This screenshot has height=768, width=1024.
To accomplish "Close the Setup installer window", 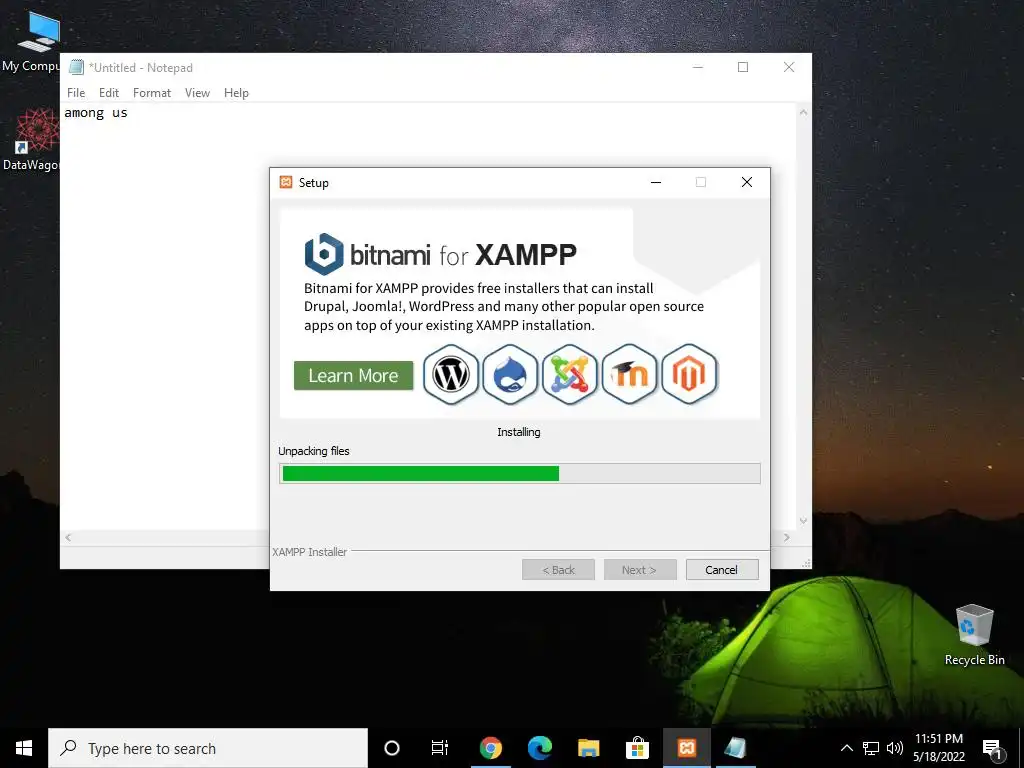I will click(747, 182).
